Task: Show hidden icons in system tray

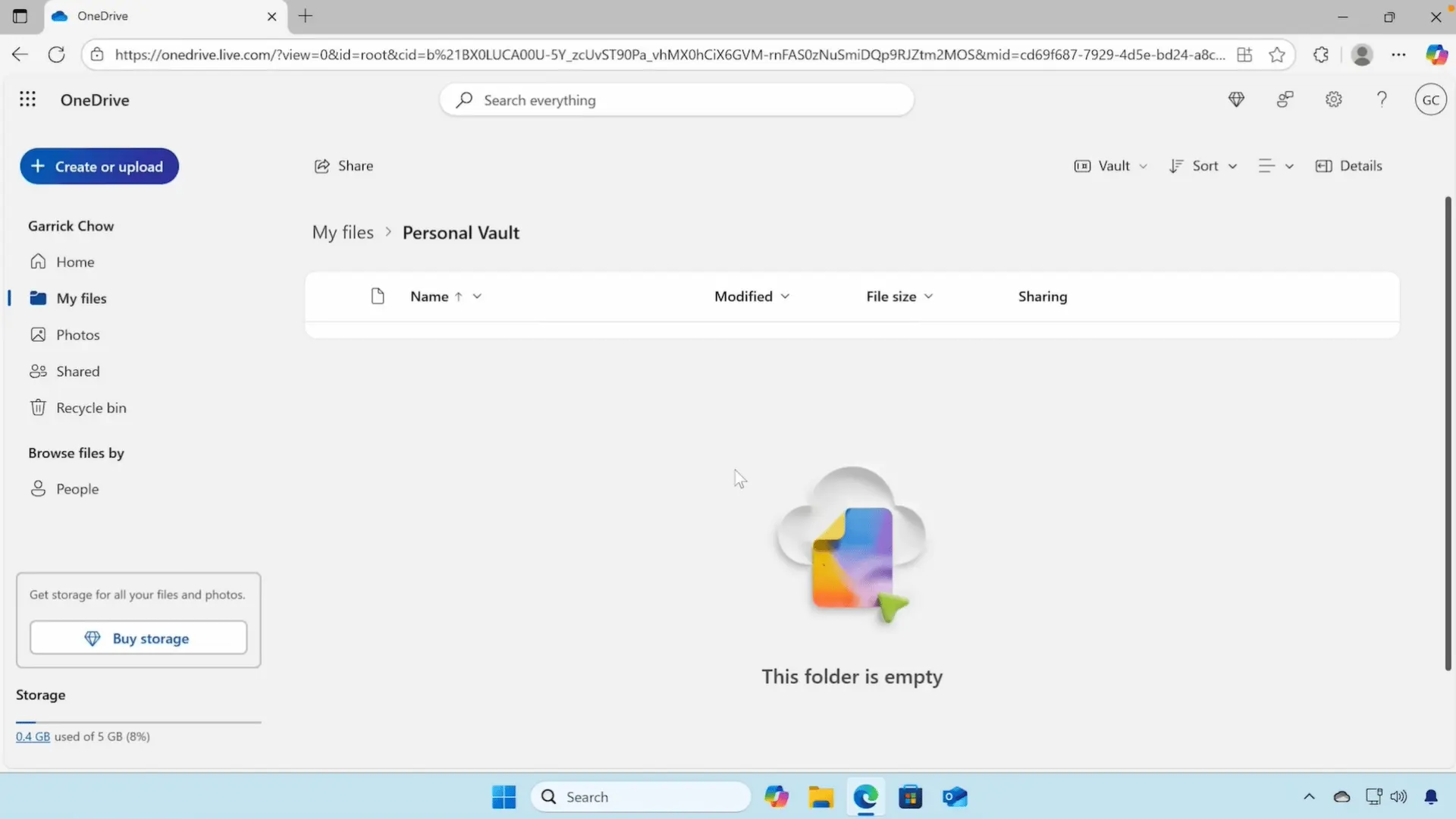Action: 1309,797
